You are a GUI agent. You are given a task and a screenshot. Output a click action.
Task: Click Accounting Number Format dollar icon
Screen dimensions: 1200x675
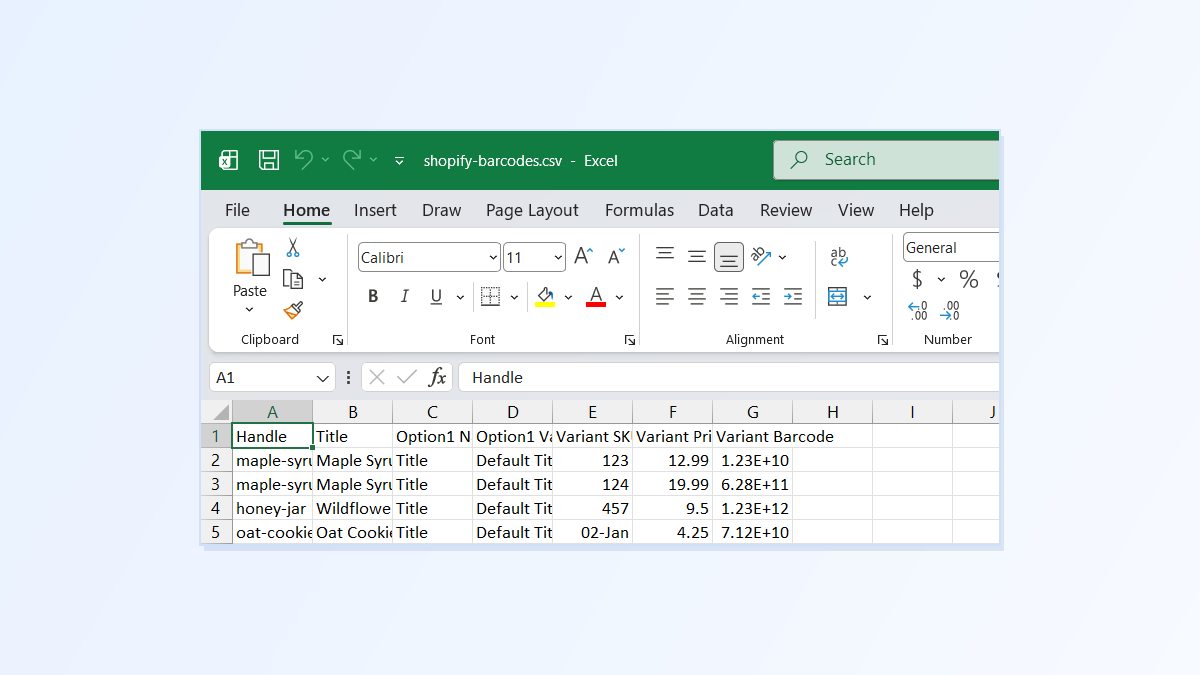click(917, 279)
